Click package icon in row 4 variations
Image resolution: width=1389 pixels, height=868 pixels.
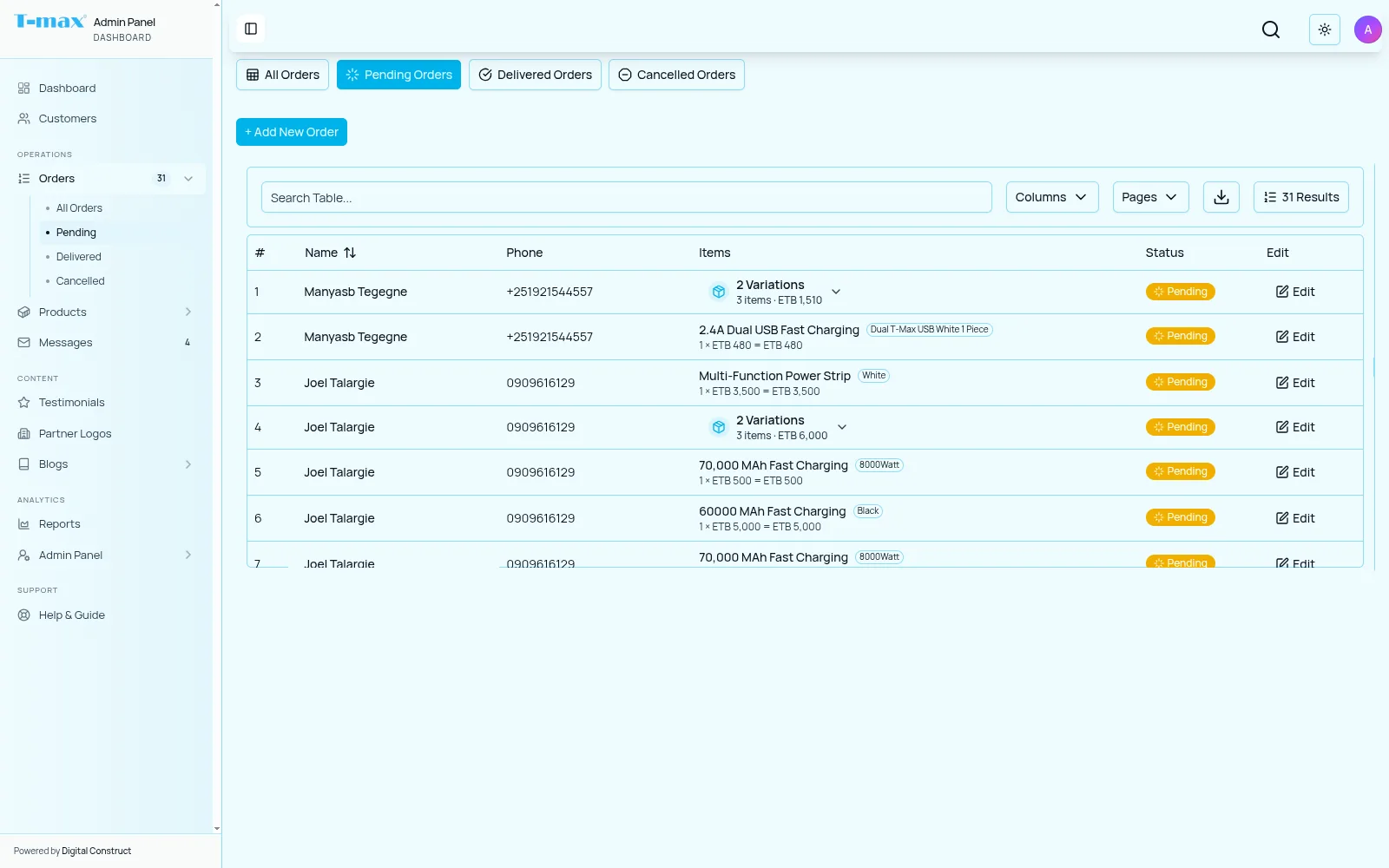pyautogui.click(x=719, y=427)
